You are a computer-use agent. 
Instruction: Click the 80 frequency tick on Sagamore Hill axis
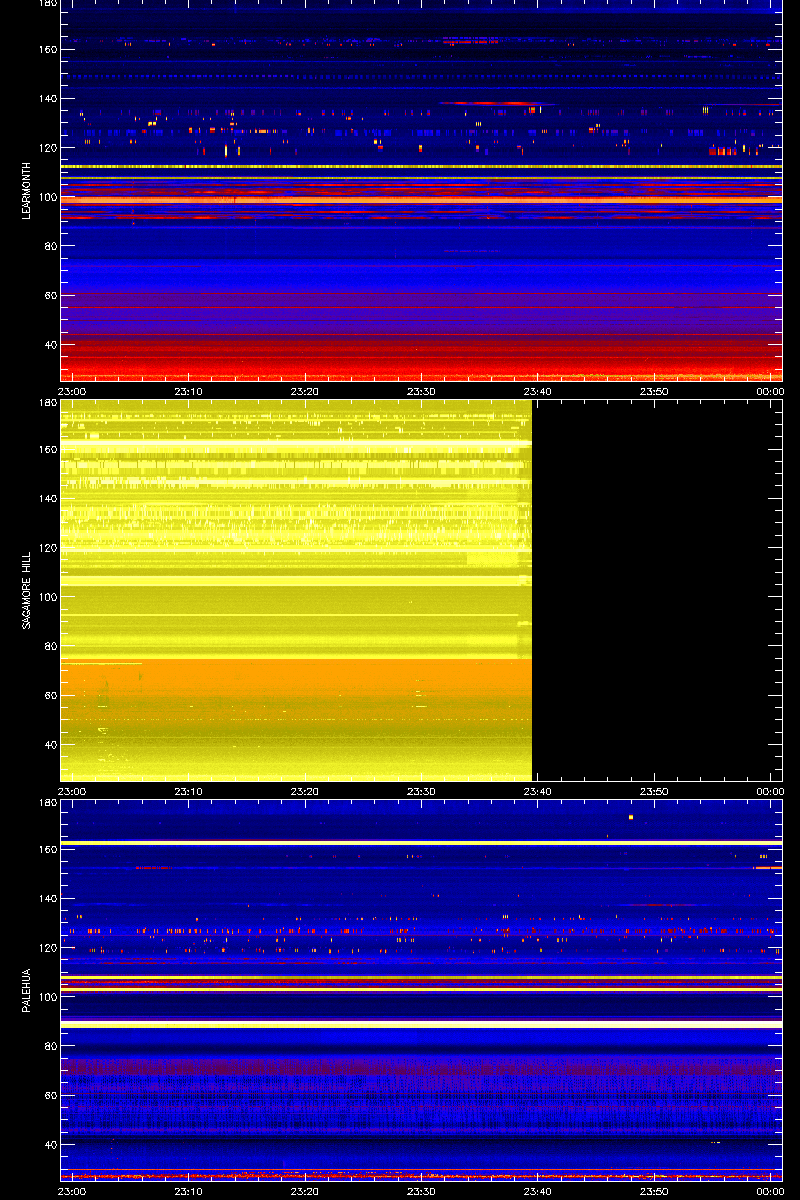coord(49,646)
